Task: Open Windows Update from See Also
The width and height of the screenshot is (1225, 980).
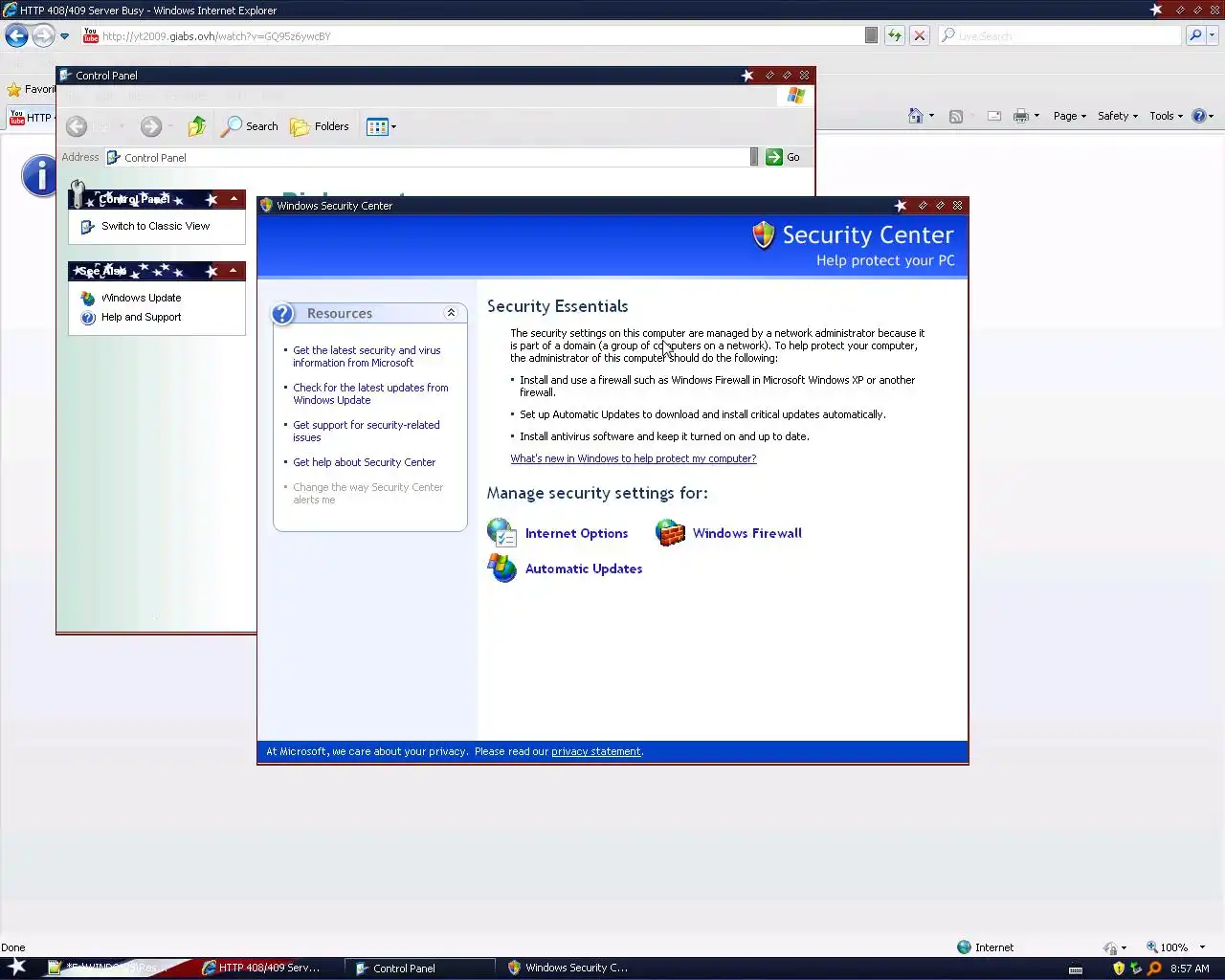Action: point(141,298)
